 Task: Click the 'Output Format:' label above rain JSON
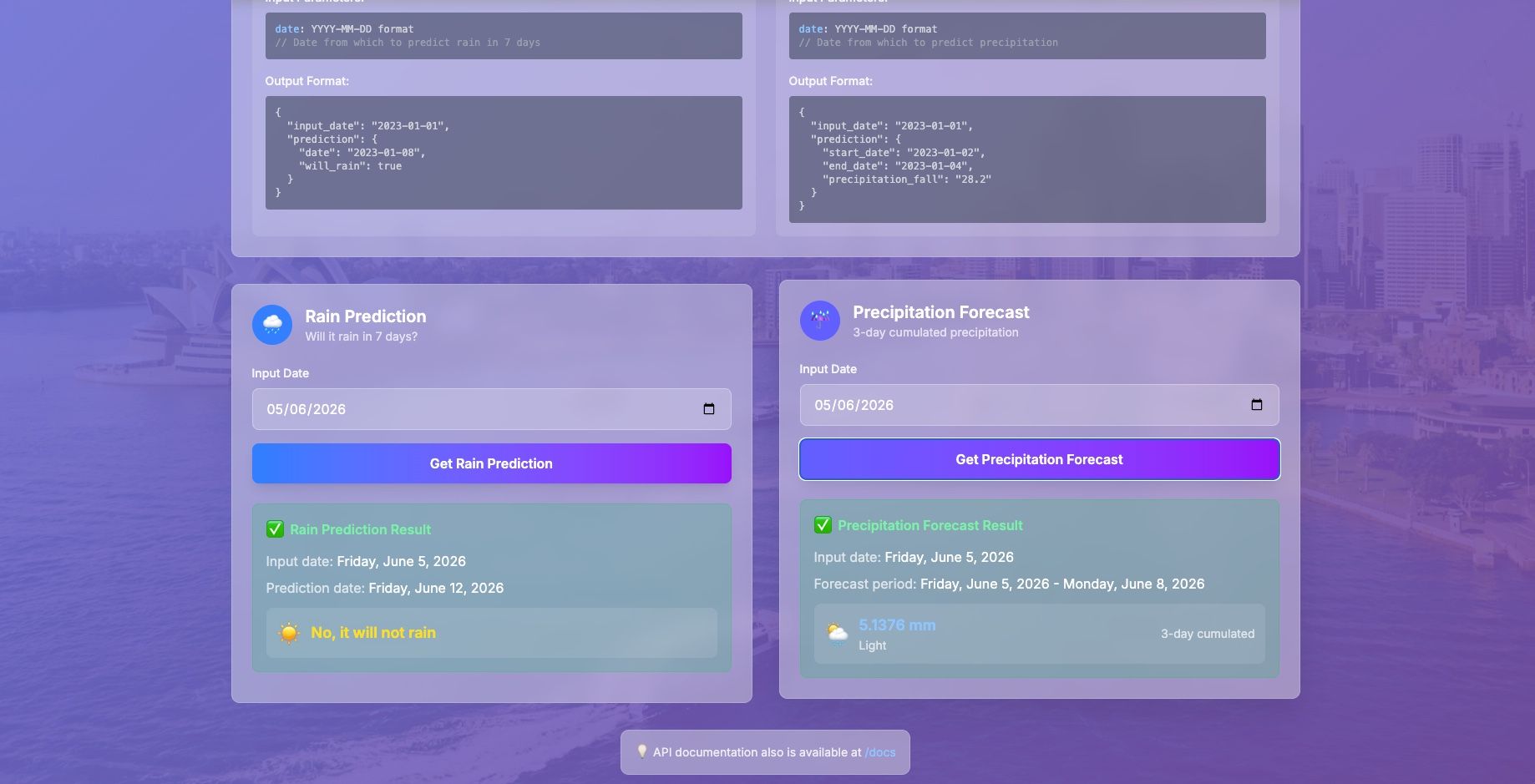pyautogui.click(x=306, y=81)
